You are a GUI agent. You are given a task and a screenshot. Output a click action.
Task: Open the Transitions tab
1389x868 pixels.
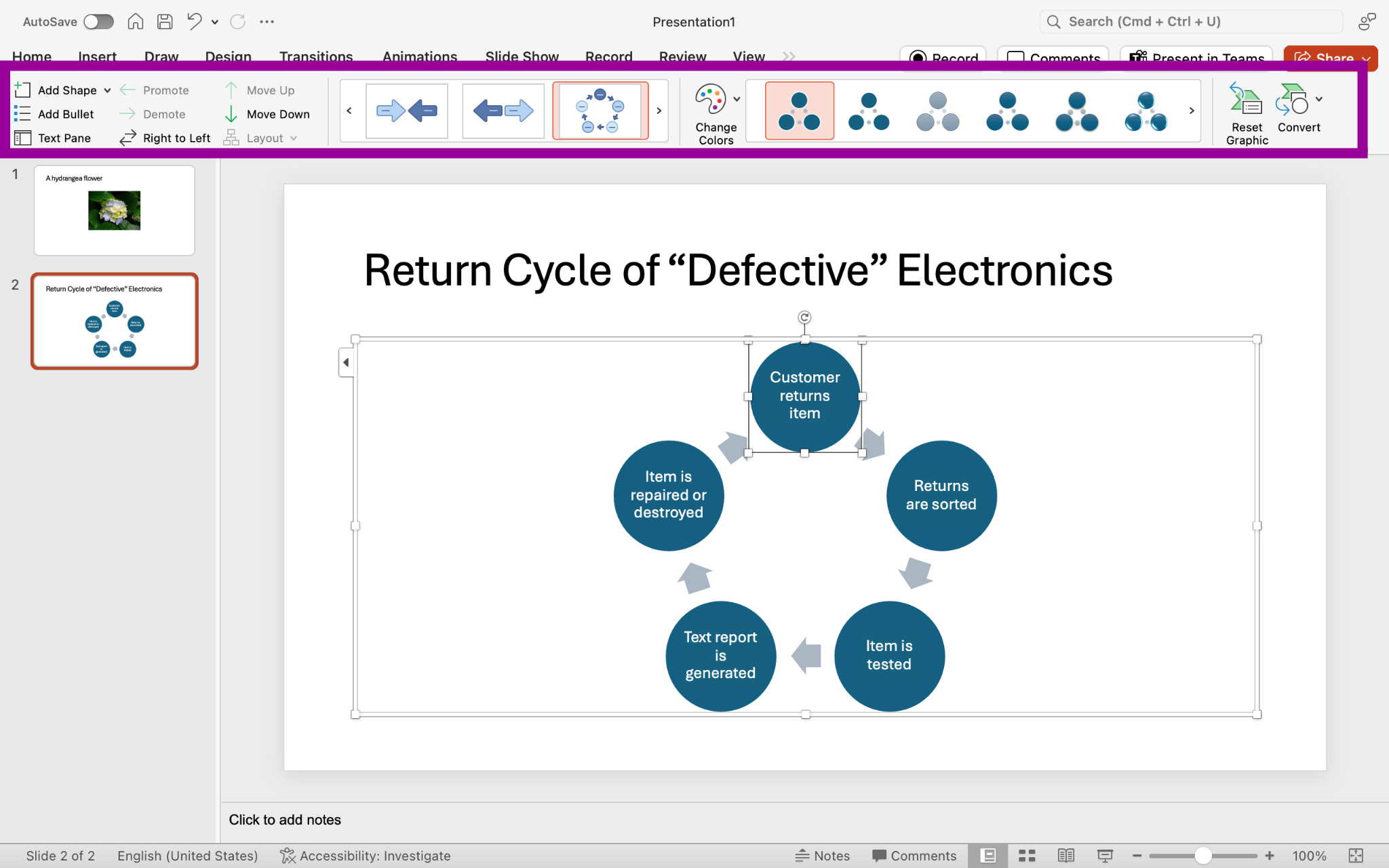pyautogui.click(x=316, y=56)
